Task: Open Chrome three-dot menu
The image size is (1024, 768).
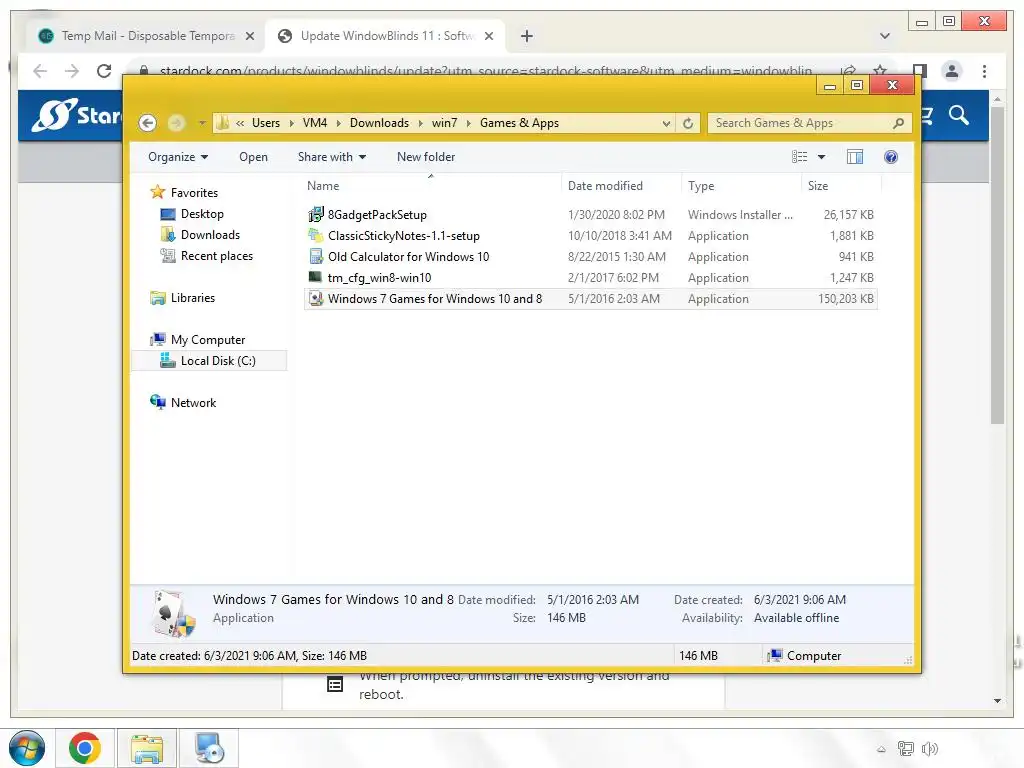Action: click(984, 71)
